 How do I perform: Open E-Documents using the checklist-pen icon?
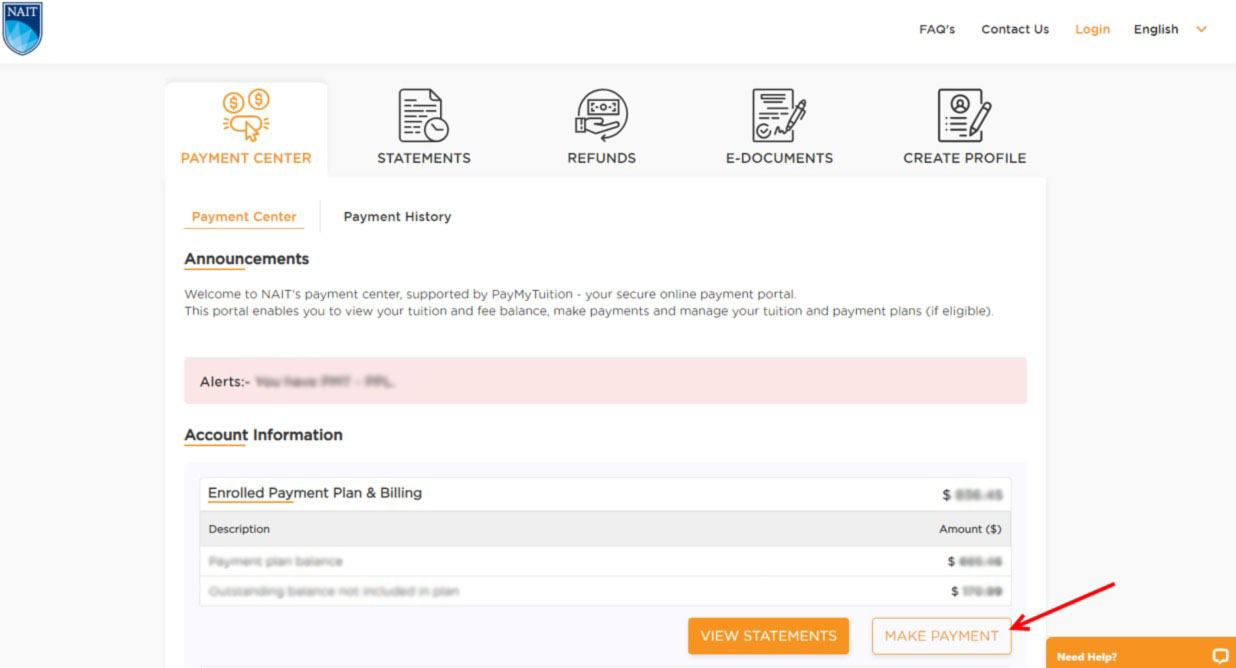point(780,113)
